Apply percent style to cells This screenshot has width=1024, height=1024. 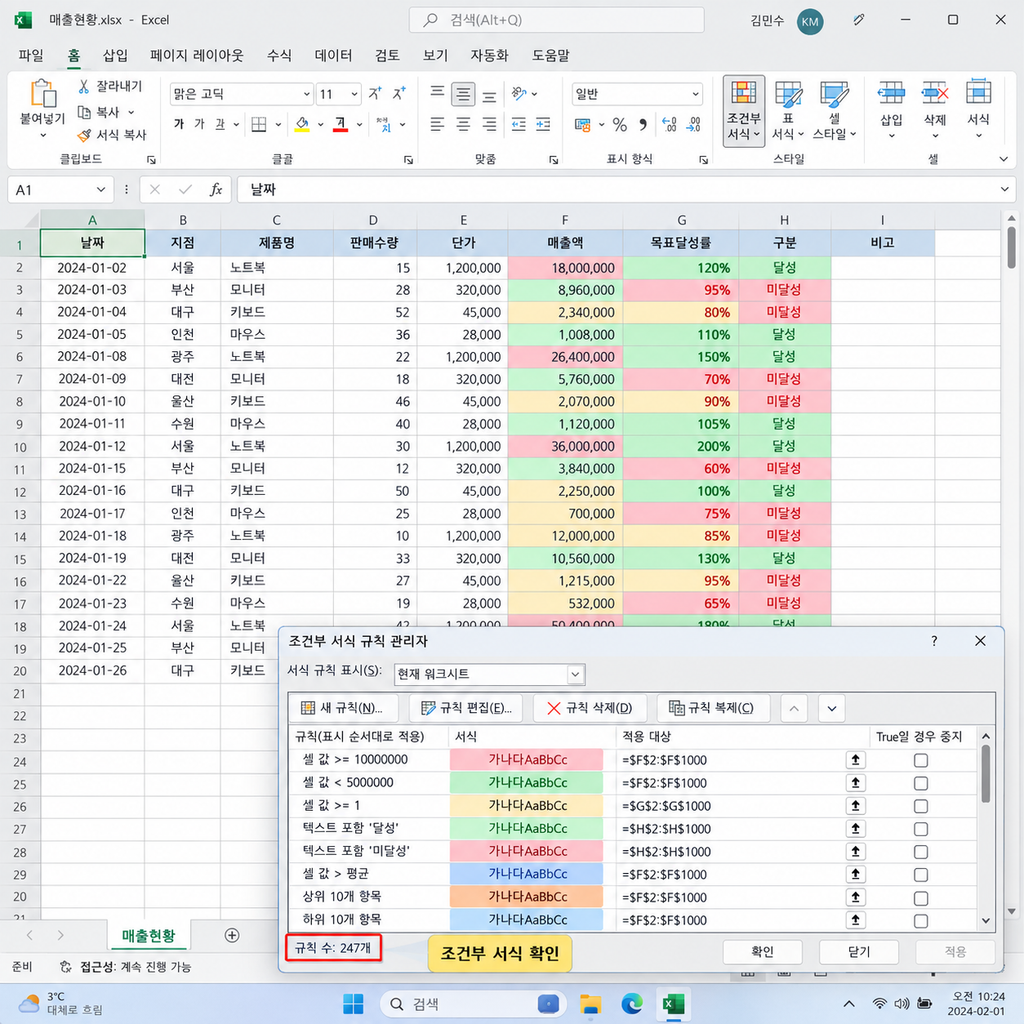[620, 124]
